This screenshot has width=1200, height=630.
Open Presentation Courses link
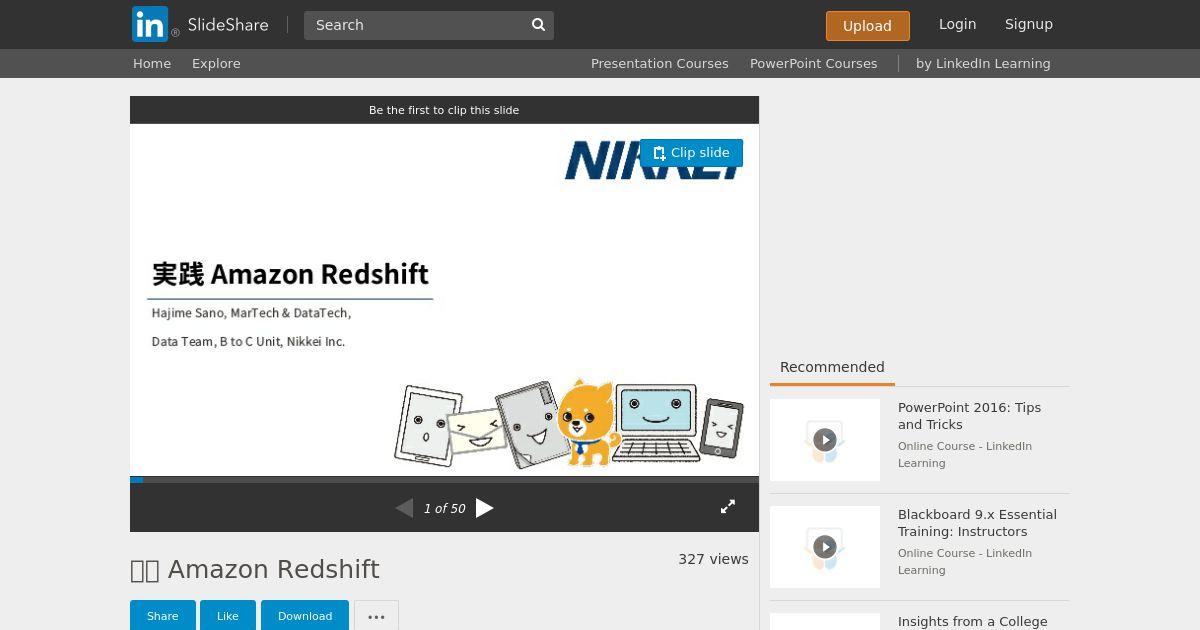(659, 63)
